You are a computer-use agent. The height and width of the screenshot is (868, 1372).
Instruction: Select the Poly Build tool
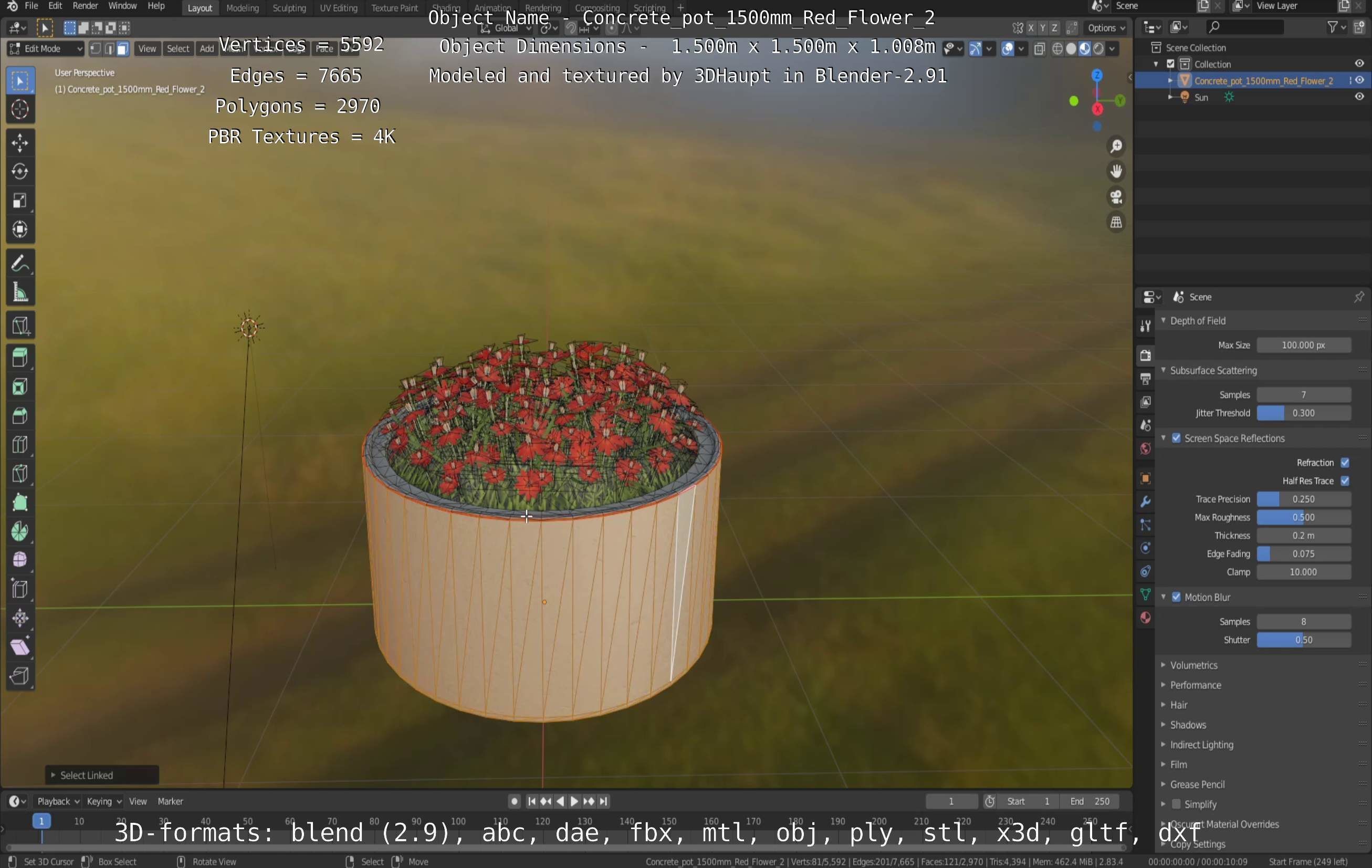coord(20,503)
